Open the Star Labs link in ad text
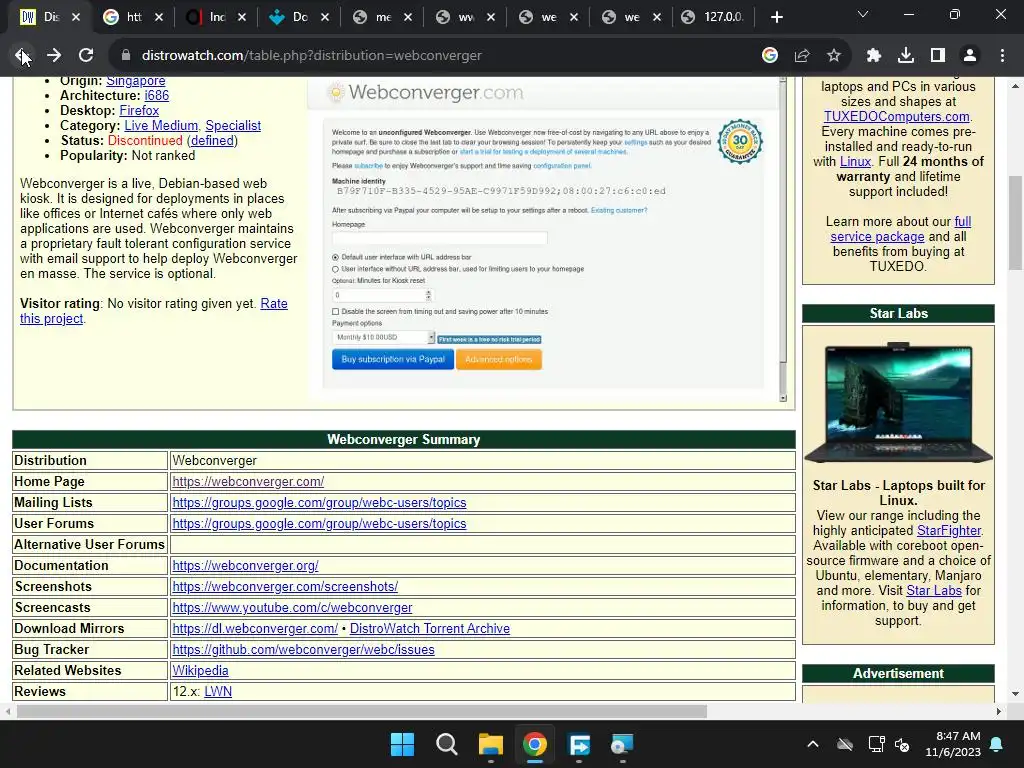The image size is (1024, 768). click(x=934, y=590)
